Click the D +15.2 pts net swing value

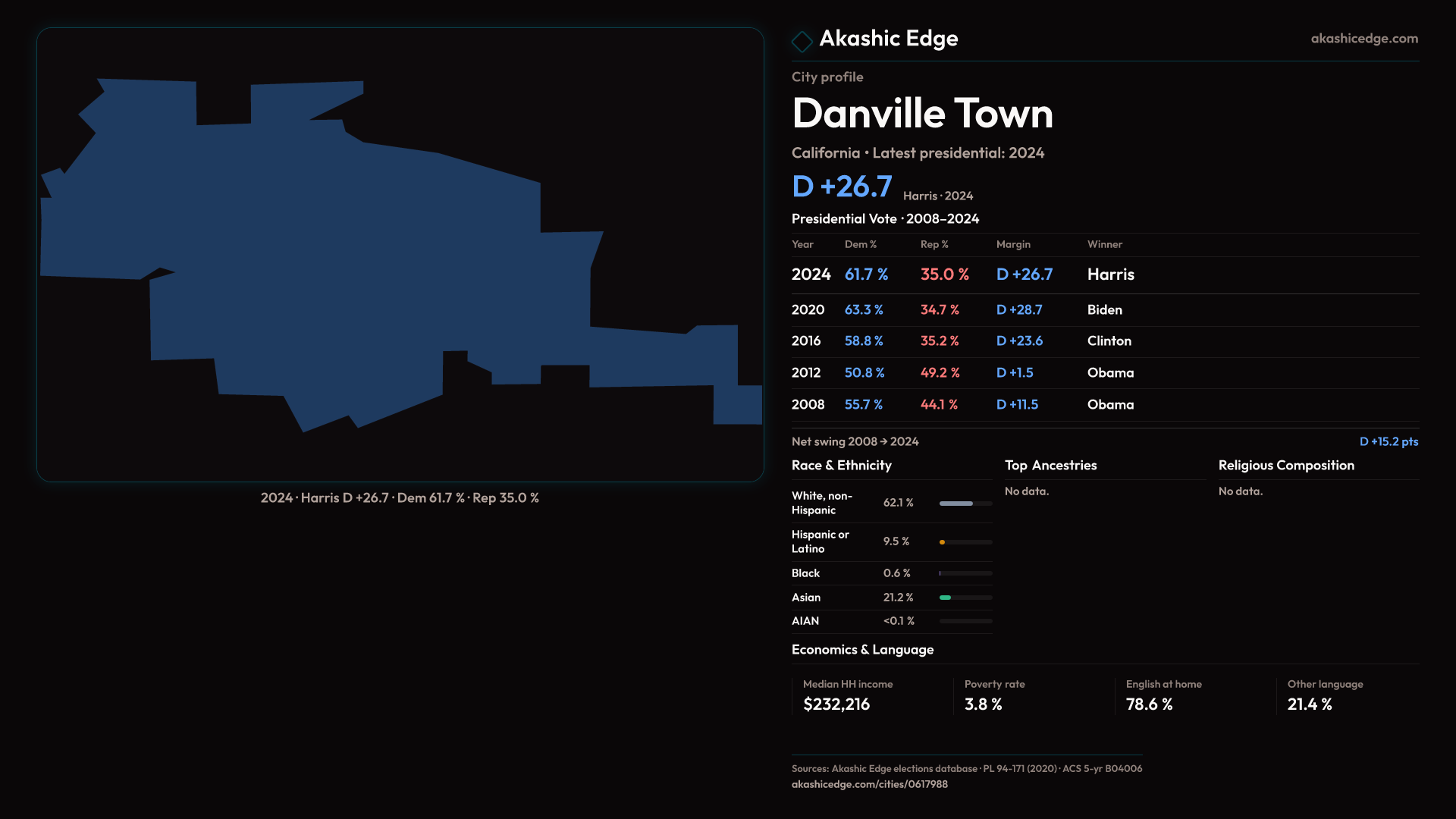click(1388, 441)
